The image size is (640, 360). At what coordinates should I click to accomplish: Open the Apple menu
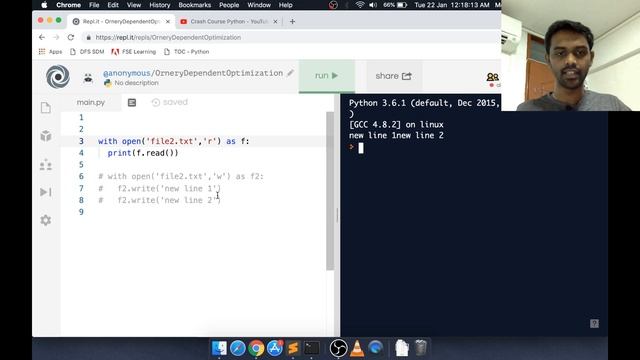pyautogui.click(x=44, y=5)
